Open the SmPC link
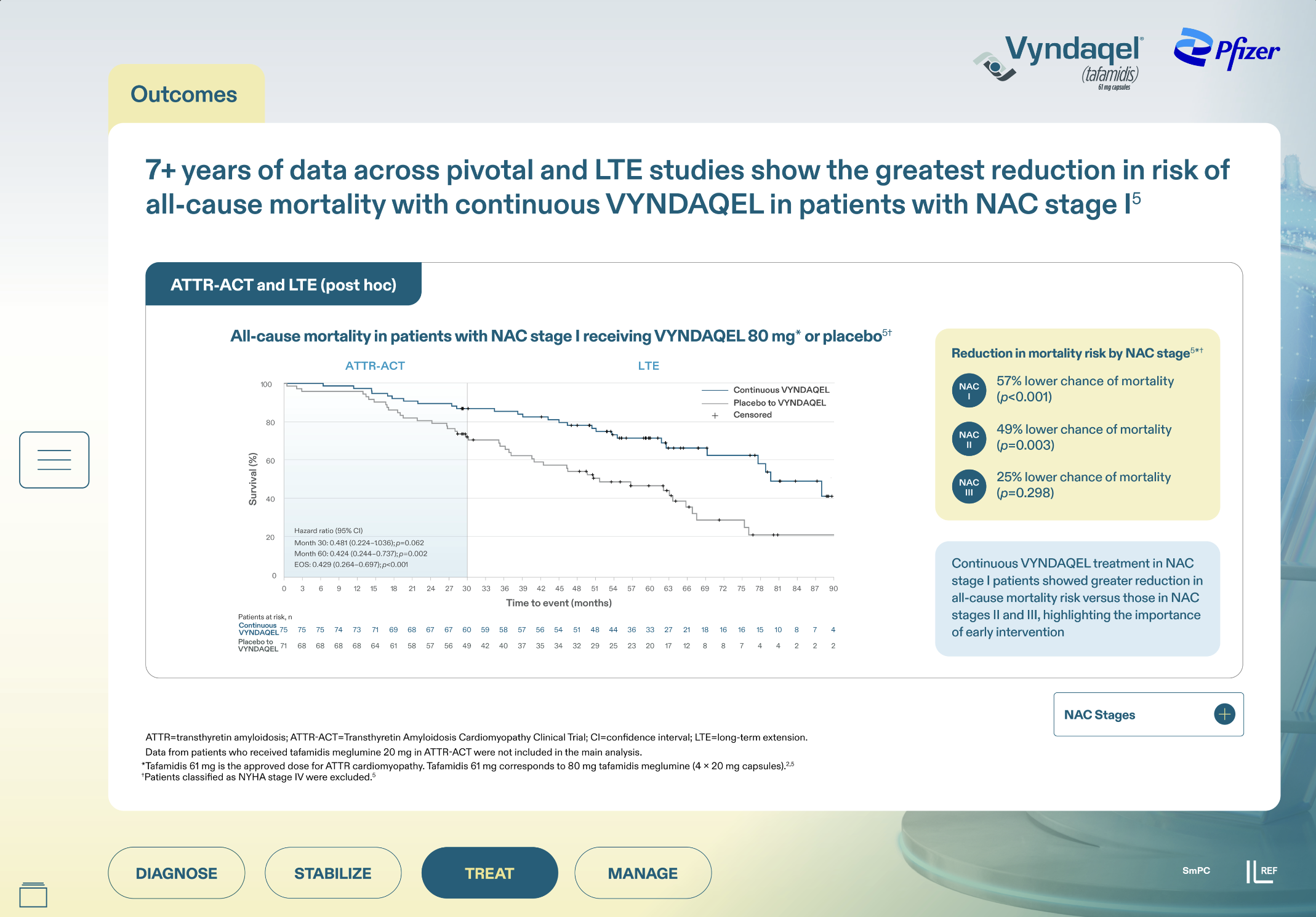The width and height of the screenshot is (1316, 917). [x=1195, y=870]
